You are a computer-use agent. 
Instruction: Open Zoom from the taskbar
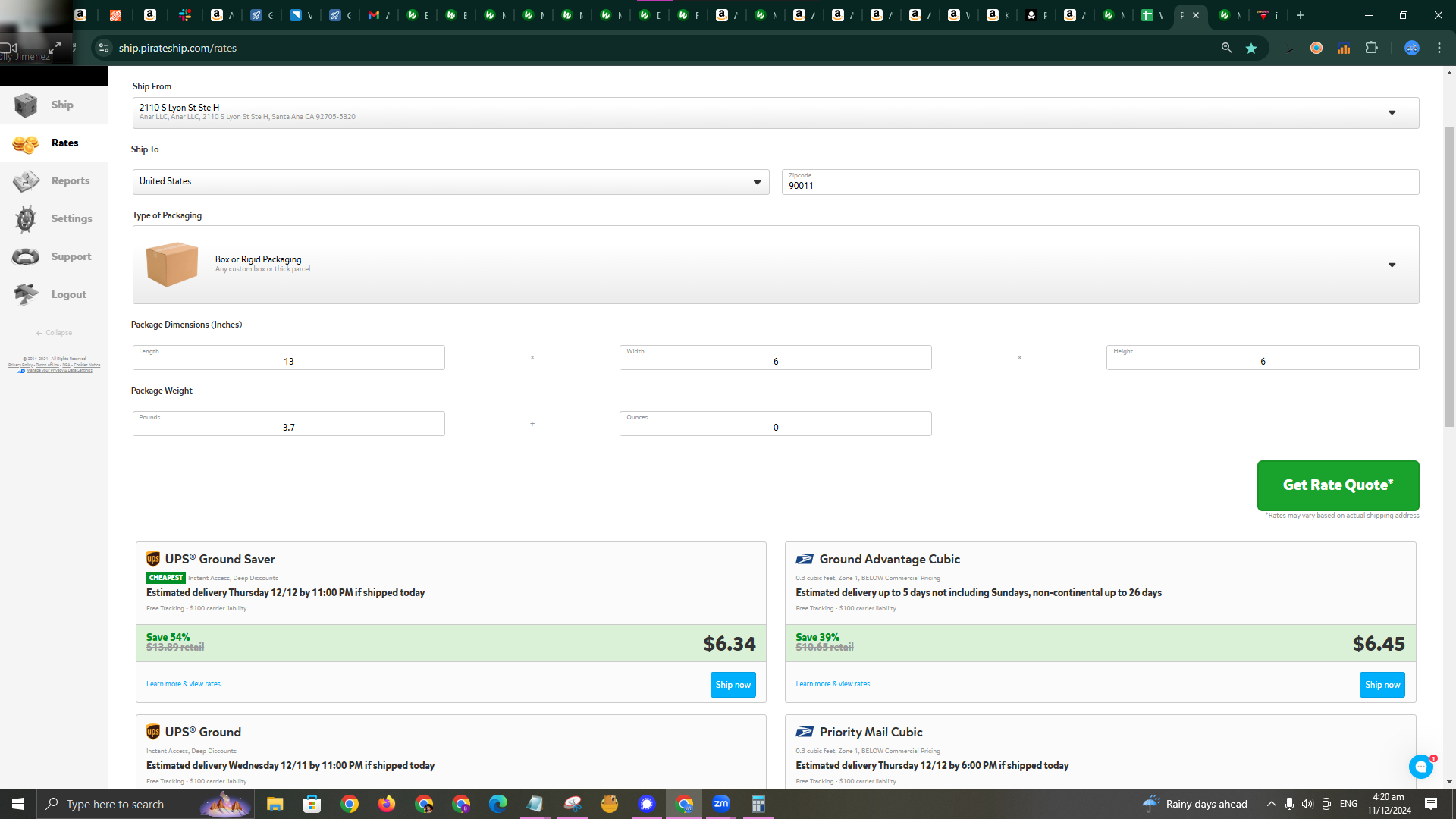(x=720, y=804)
